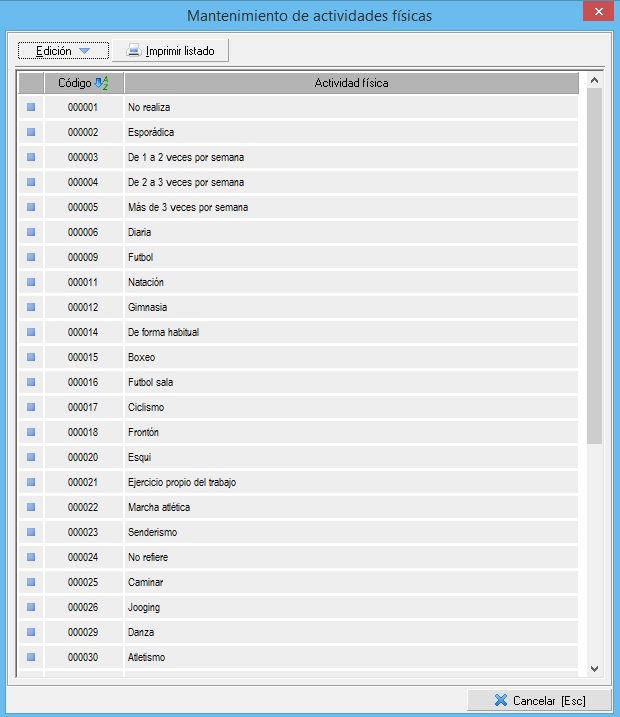Choose the Esquí activity entry

350,457
